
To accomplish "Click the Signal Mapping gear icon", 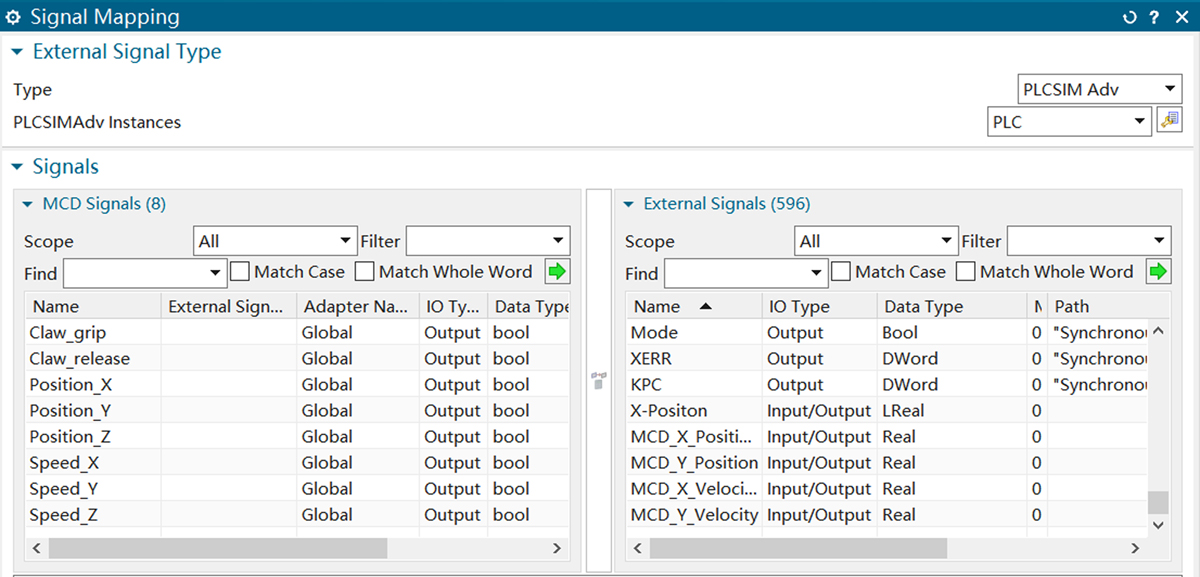I will click(14, 17).
